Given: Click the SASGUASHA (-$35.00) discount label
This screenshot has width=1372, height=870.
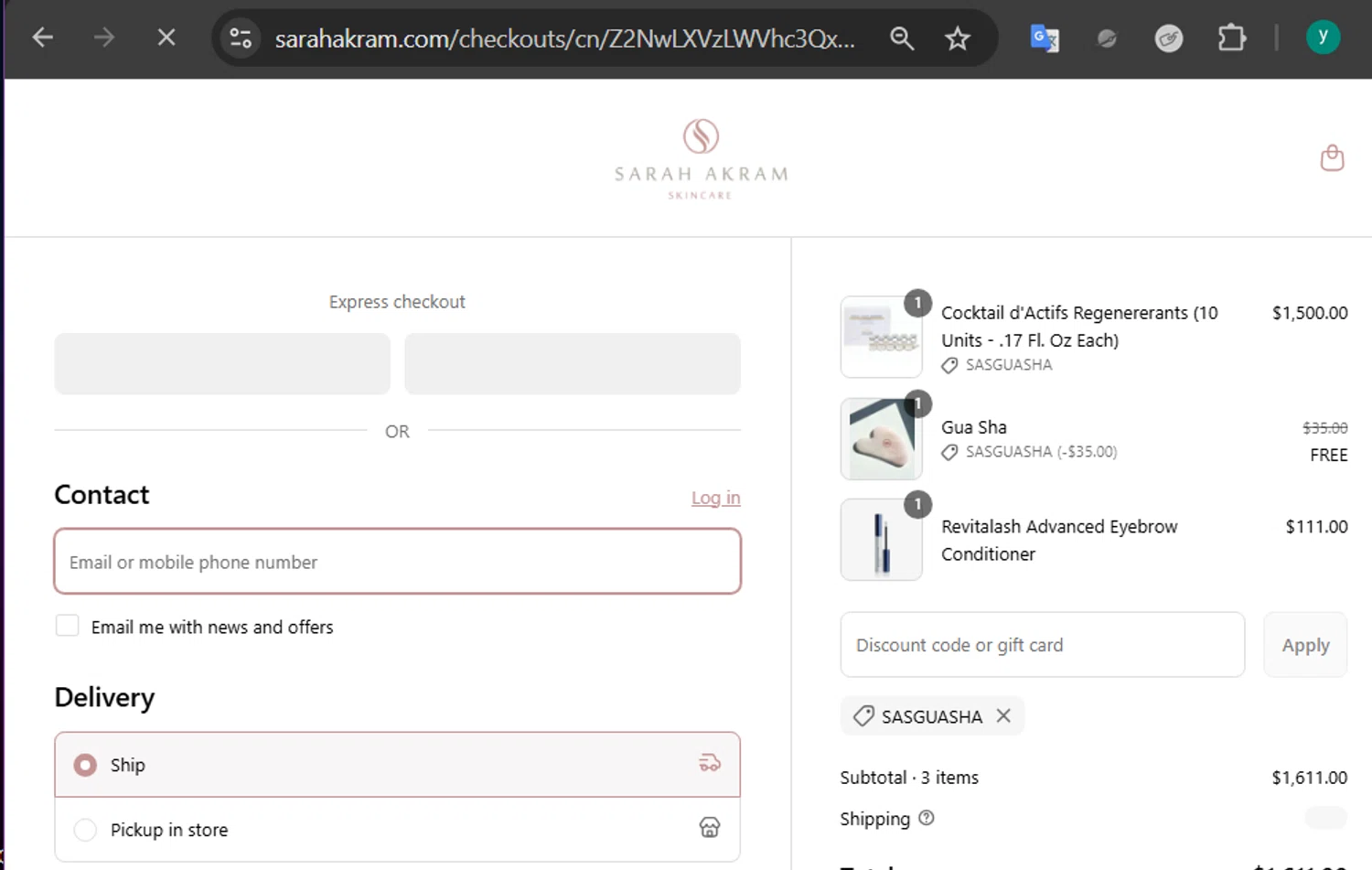Looking at the screenshot, I should click(x=1041, y=452).
